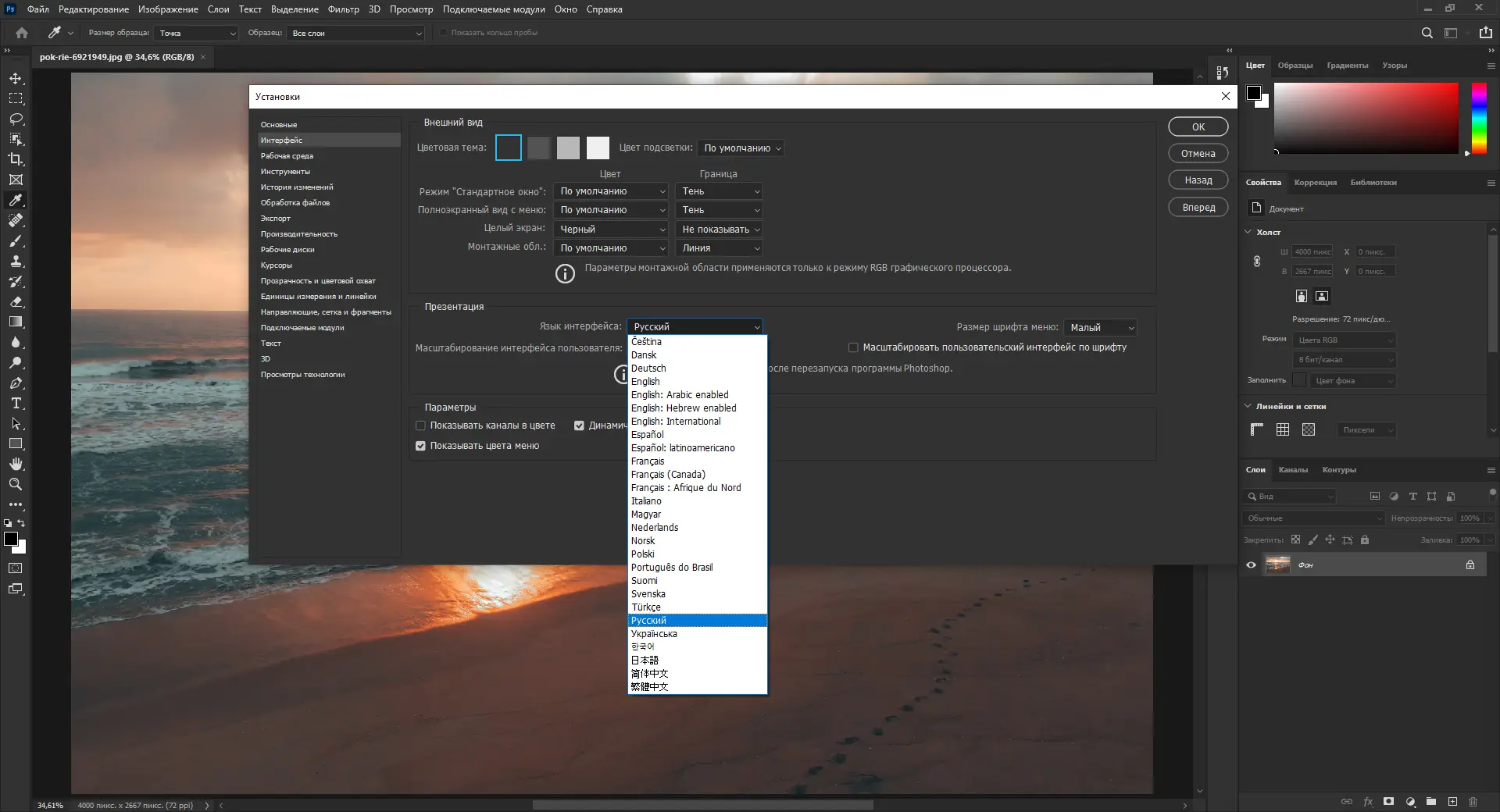Screen dimensions: 1500x812
Task: Open 'Размер шрифта меню' dropdown
Action: point(1100,328)
